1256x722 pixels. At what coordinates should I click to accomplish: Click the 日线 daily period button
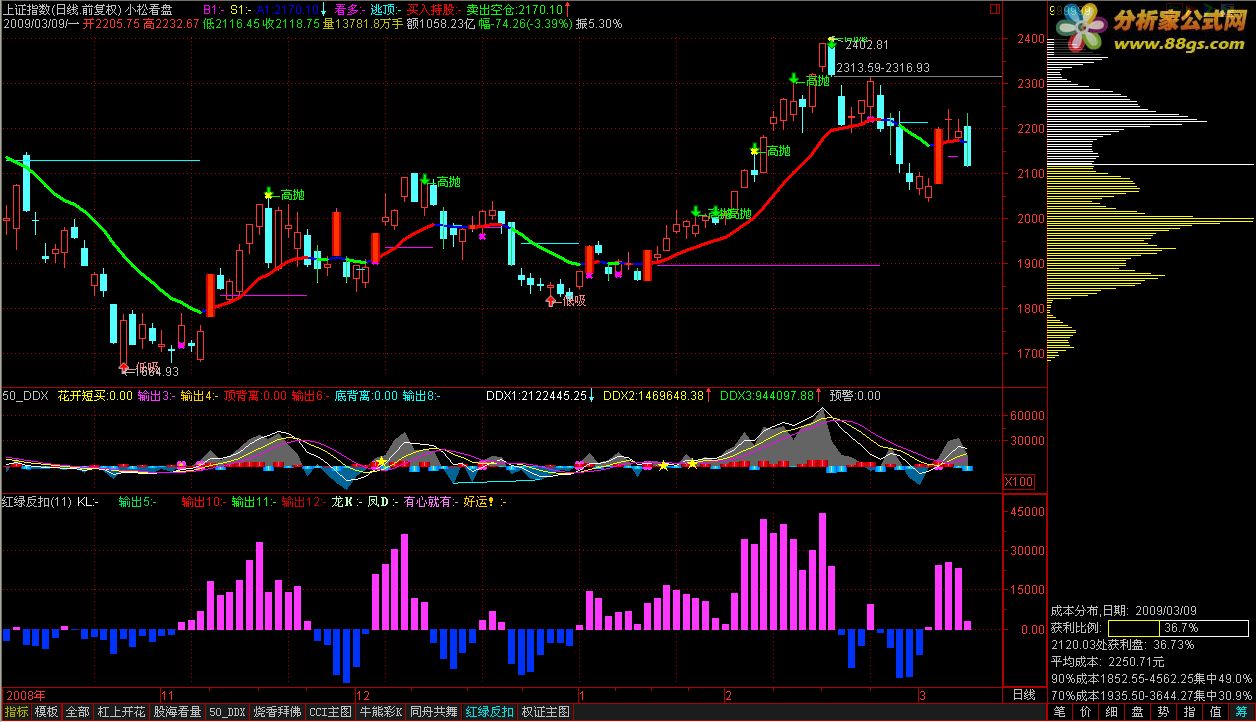tap(1025, 695)
